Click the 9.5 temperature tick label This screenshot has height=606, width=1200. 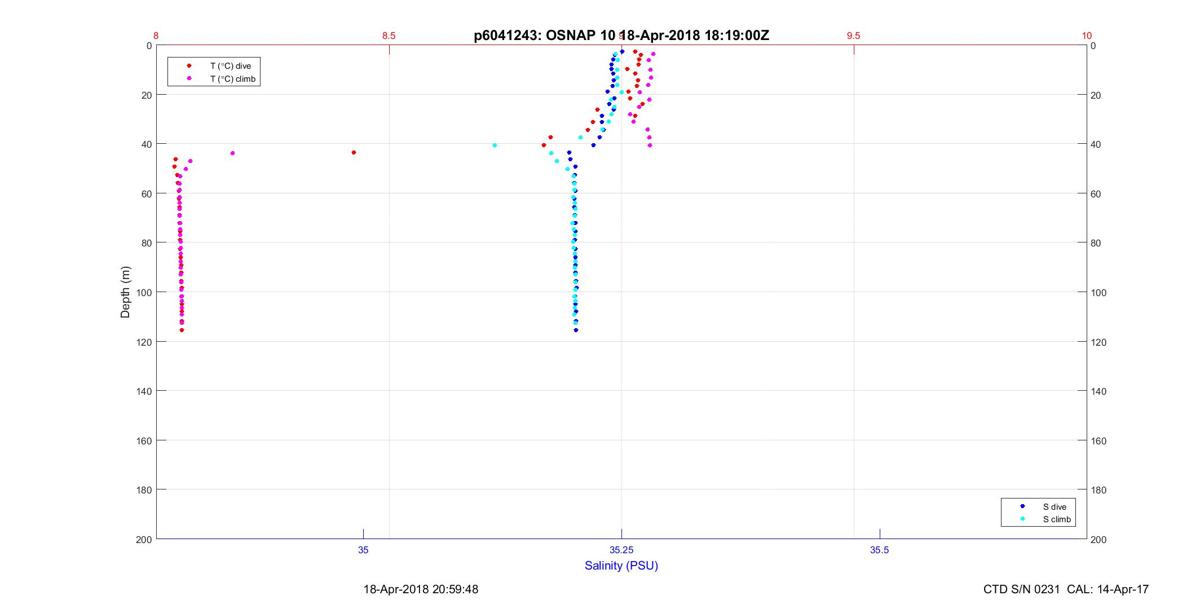pos(854,35)
